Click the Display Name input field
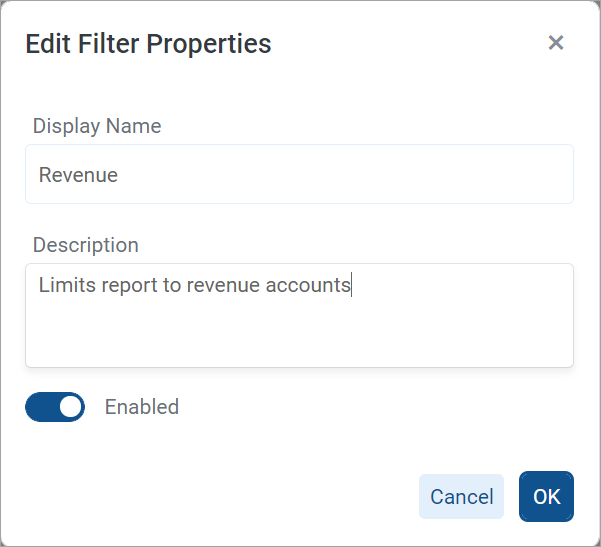The width and height of the screenshot is (601, 547). click(299, 174)
